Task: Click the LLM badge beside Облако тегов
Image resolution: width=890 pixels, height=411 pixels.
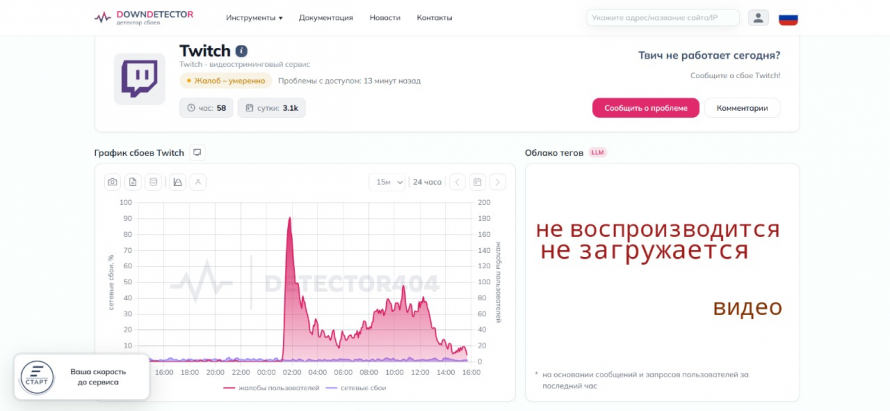Action: (597, 153)
